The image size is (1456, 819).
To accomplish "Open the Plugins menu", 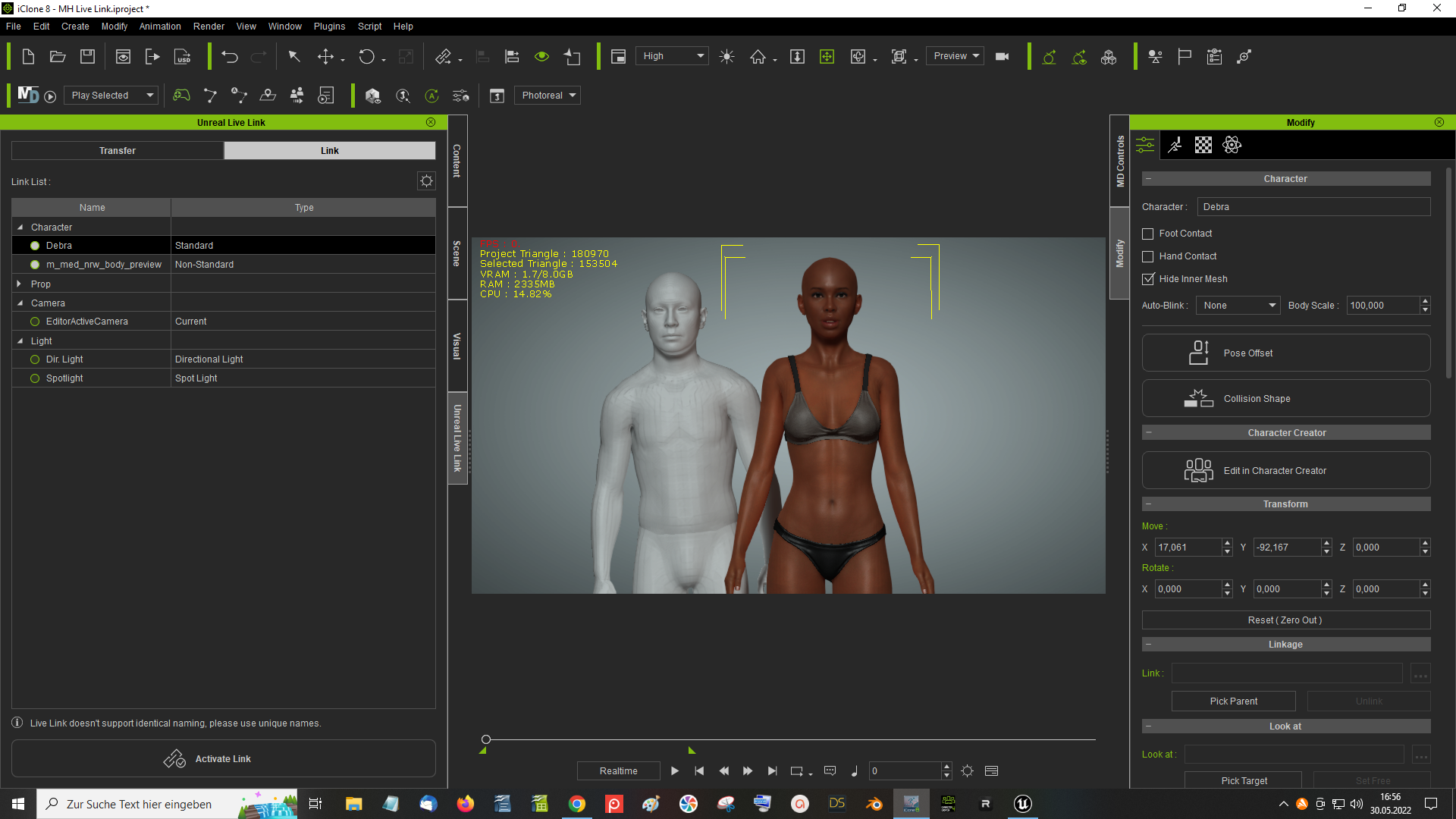I will point(329,26).
